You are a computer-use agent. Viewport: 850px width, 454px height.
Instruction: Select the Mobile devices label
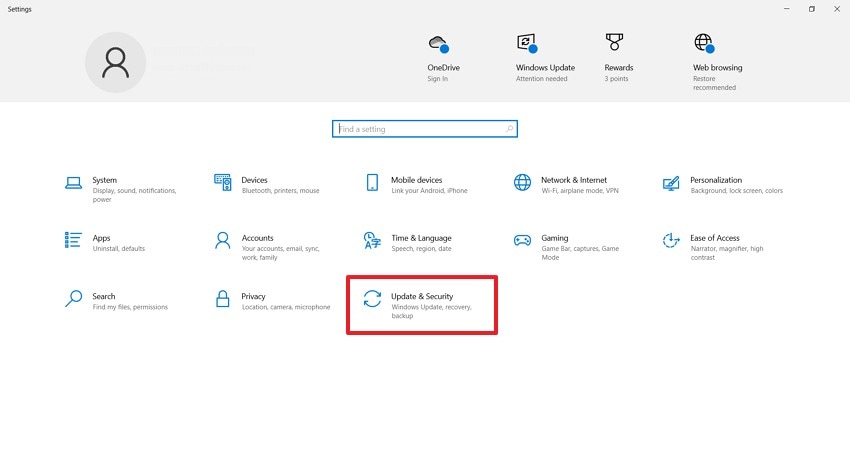coord(417,180)
